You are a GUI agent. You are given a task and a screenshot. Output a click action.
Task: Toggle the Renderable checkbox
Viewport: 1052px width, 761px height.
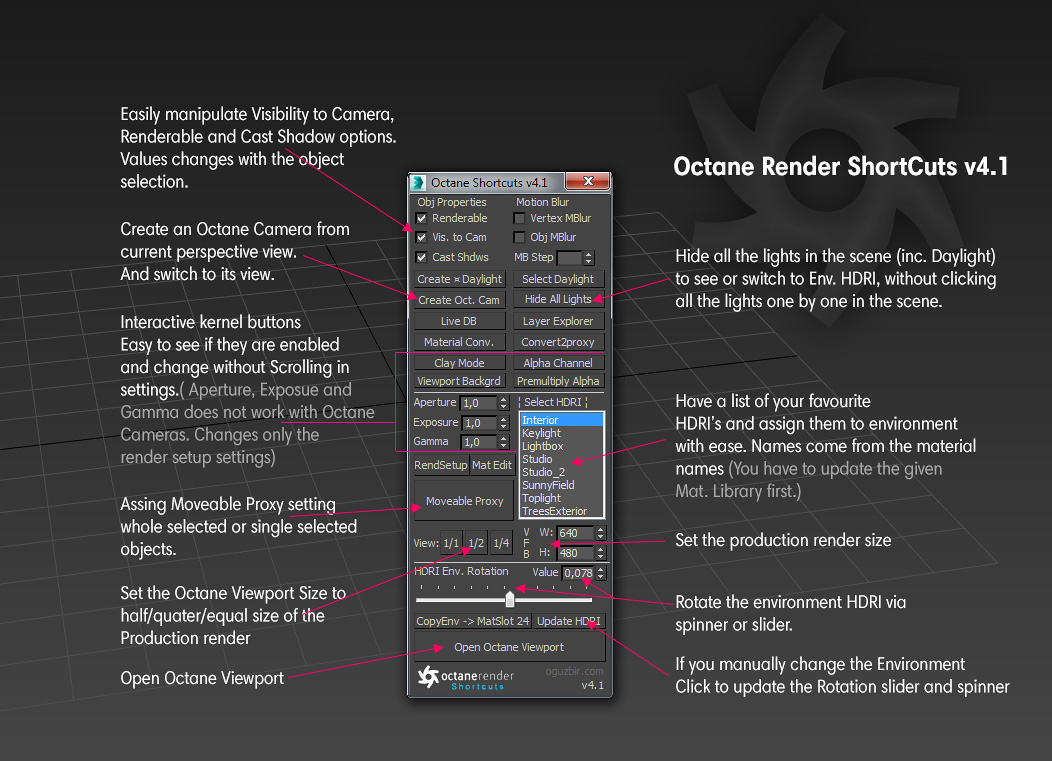(x=421, y=218)
